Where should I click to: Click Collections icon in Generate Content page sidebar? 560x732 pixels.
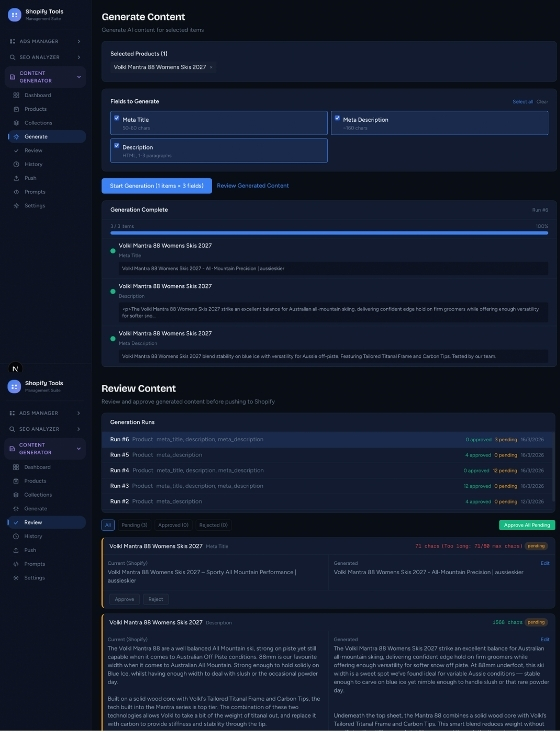[x=16, y=123]
